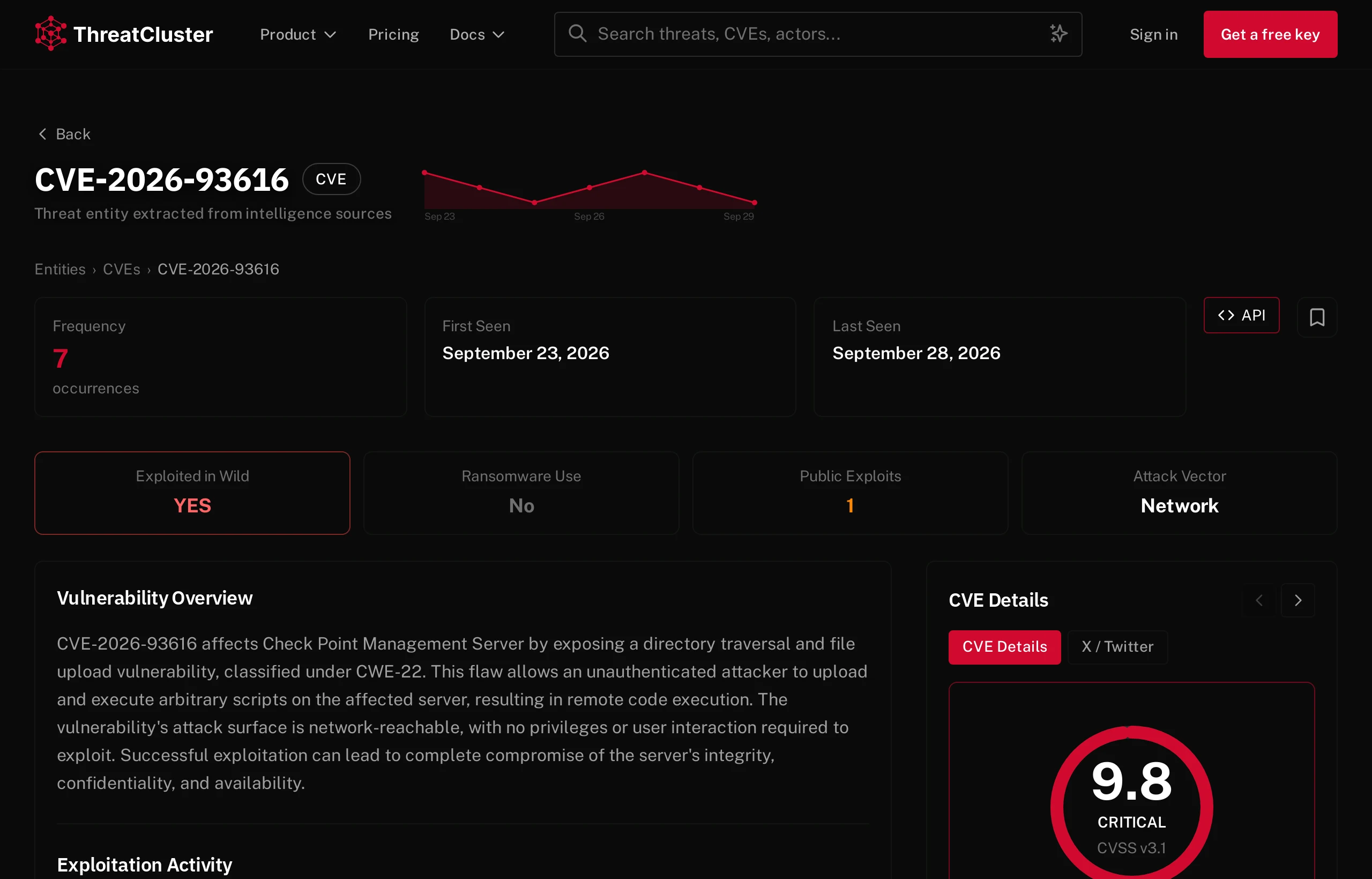Expand the Product dropdown menu
The image size is (1372, 879).
point(298,34)
